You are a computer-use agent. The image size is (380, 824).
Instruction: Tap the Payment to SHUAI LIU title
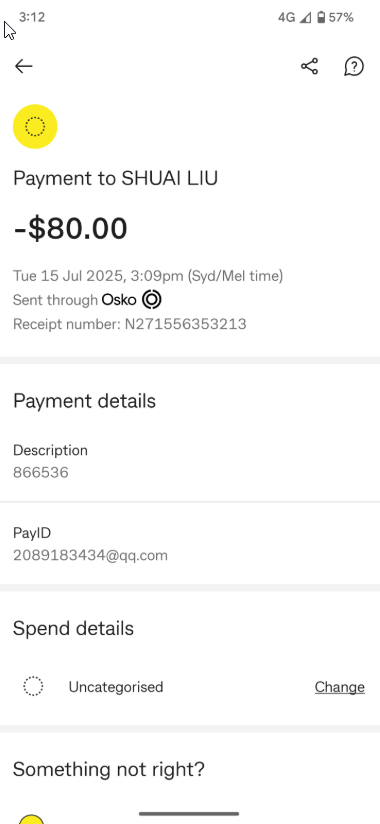click(x=116, y=179)
